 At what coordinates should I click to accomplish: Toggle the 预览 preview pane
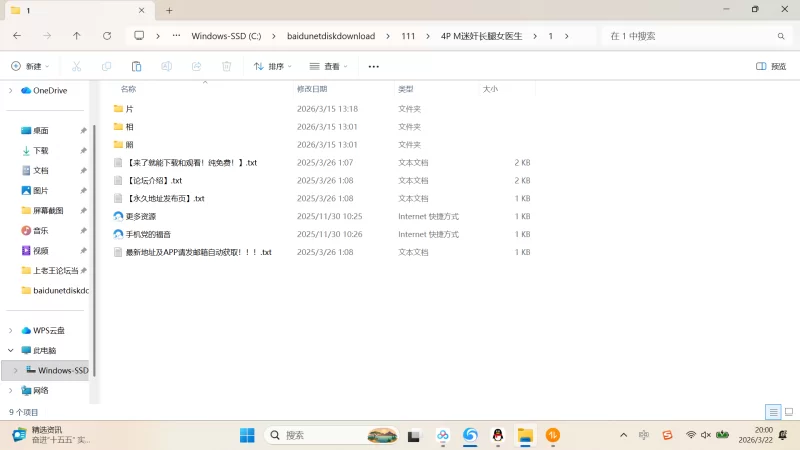771,66
